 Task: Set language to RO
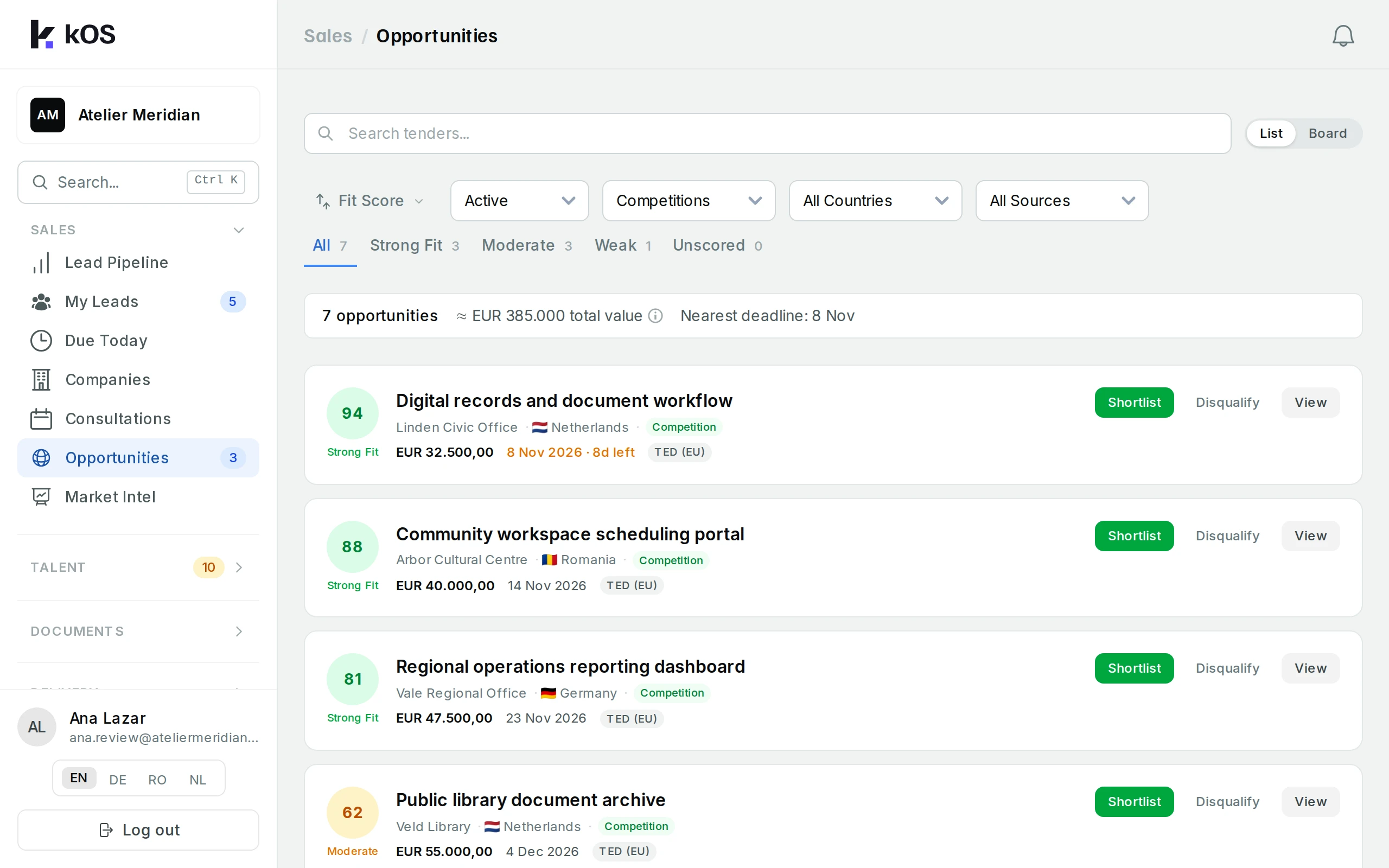pyautogui.click(x=157, y=779)
